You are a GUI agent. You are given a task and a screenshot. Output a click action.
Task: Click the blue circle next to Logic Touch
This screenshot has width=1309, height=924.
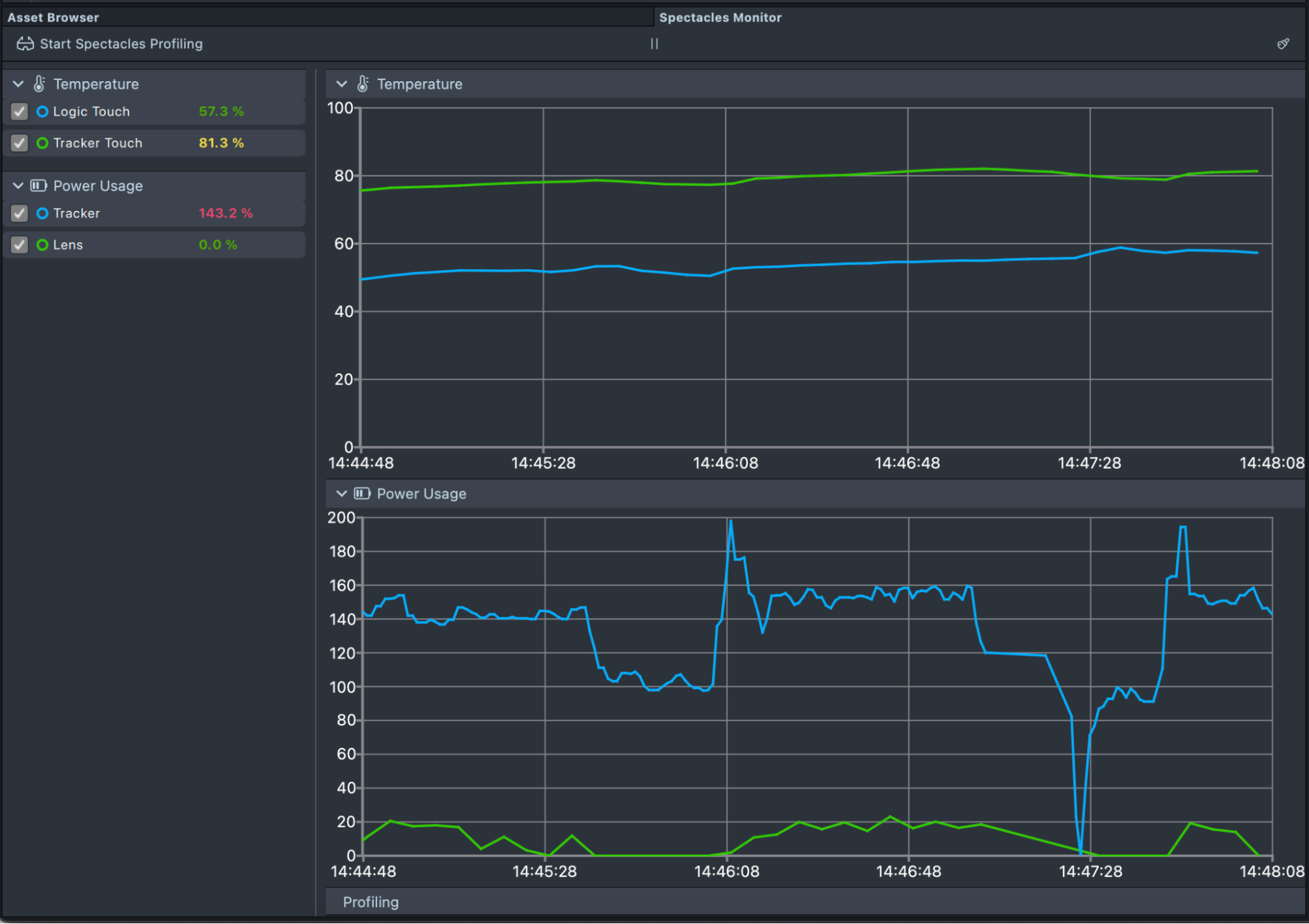click(x=43, y=112)
